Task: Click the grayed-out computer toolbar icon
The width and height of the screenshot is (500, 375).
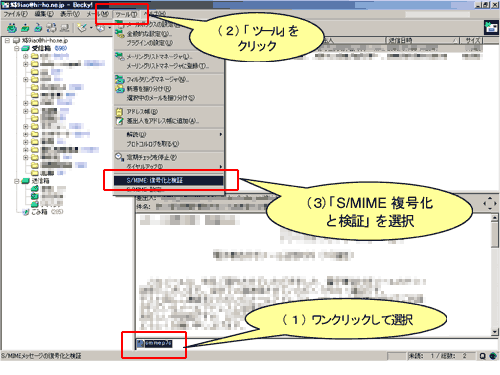Action: tap(65, 28)
